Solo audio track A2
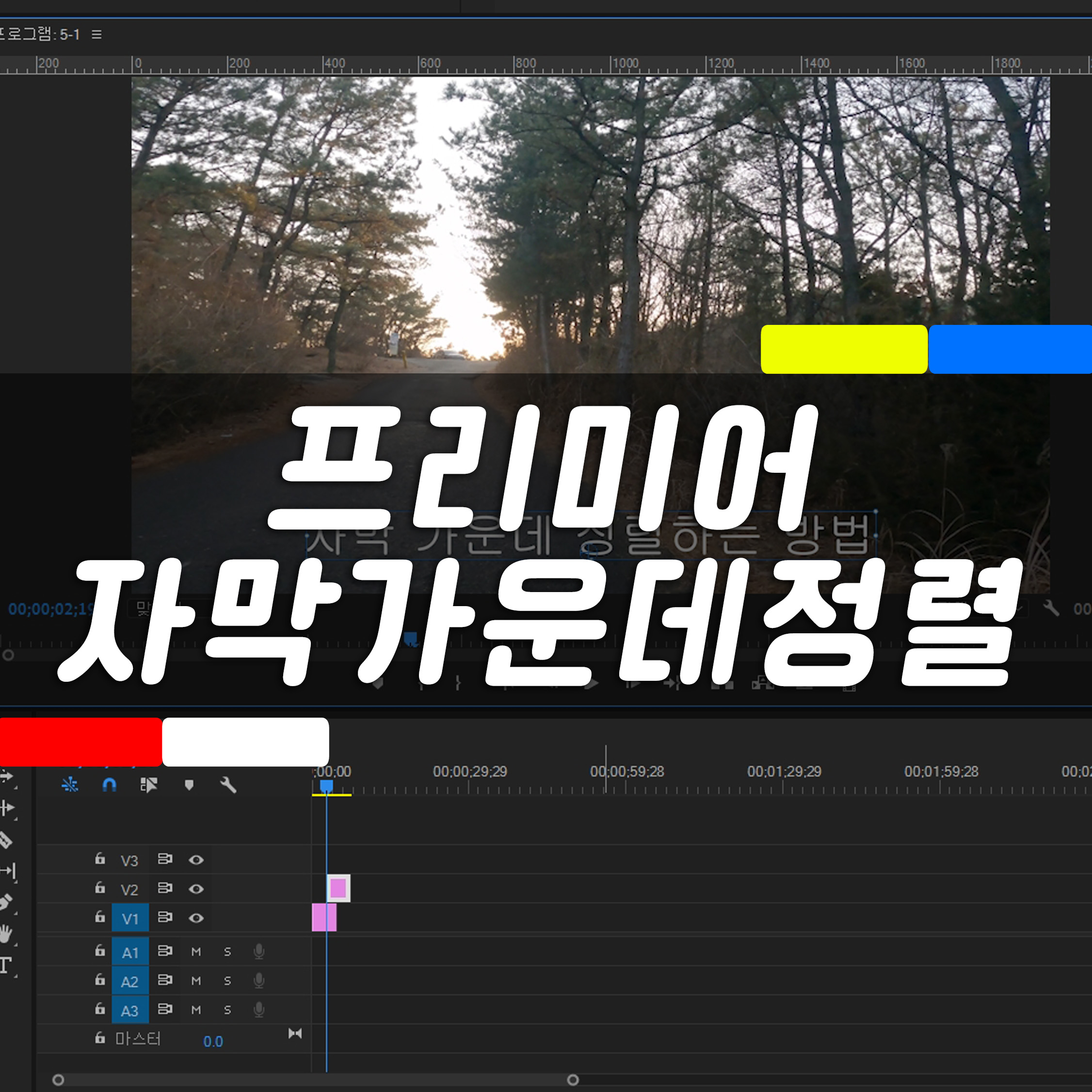 (x=227, y=980)
